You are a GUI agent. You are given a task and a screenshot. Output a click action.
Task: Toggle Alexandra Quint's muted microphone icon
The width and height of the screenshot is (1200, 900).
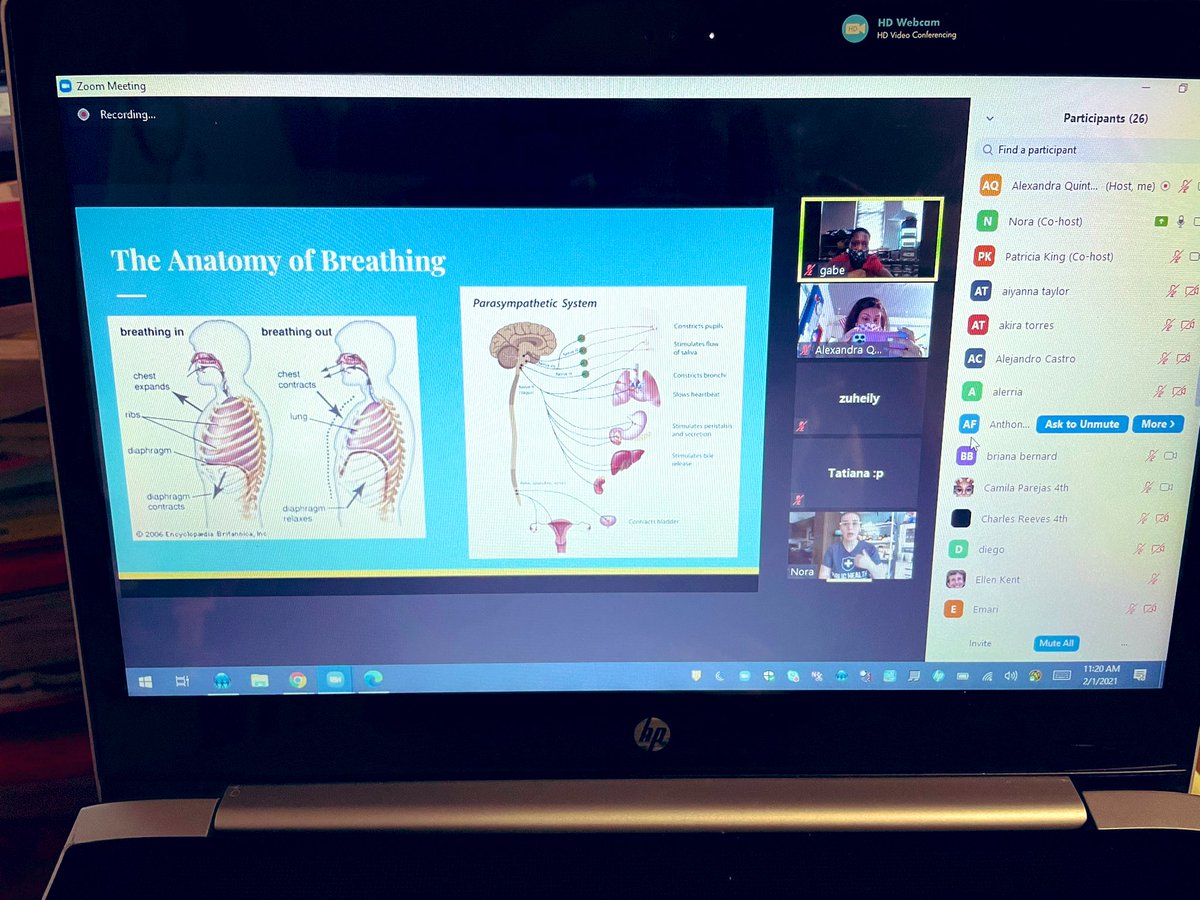(1185, 186)
